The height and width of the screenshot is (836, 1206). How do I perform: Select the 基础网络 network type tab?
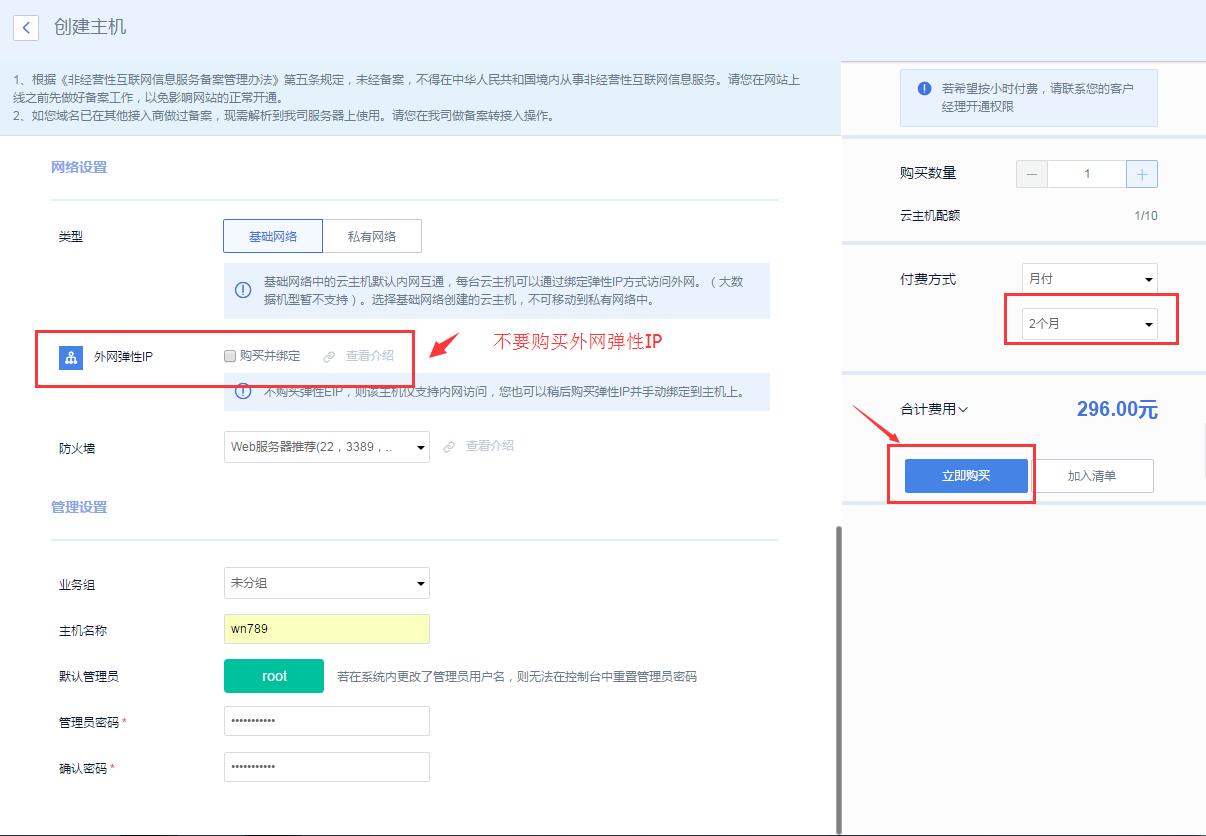click(x=273, y=237)
